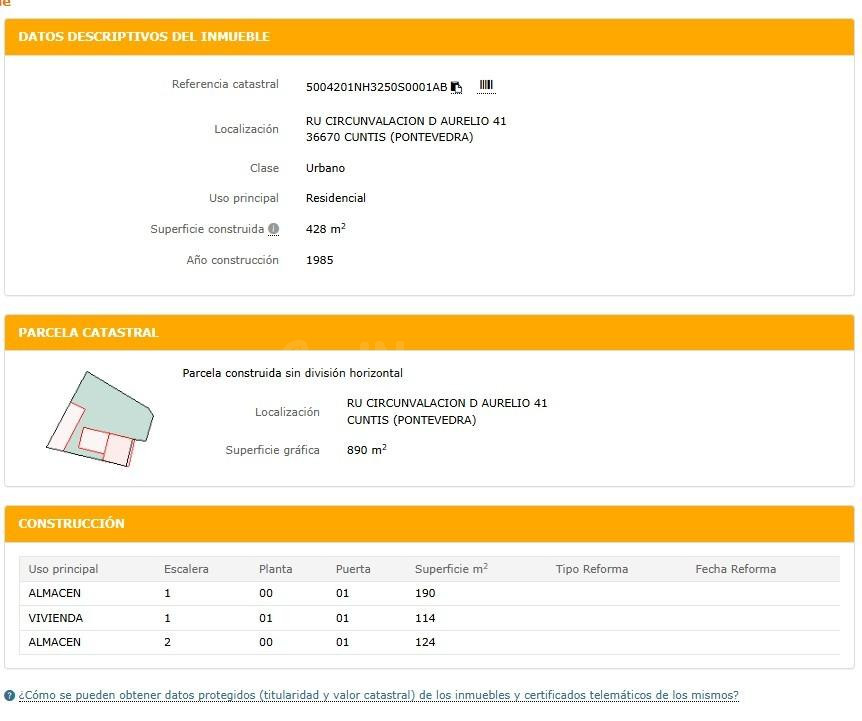Click the 428 m² built surface value
This screenshot has height=721, width=862.
click(x=325, y=229)
